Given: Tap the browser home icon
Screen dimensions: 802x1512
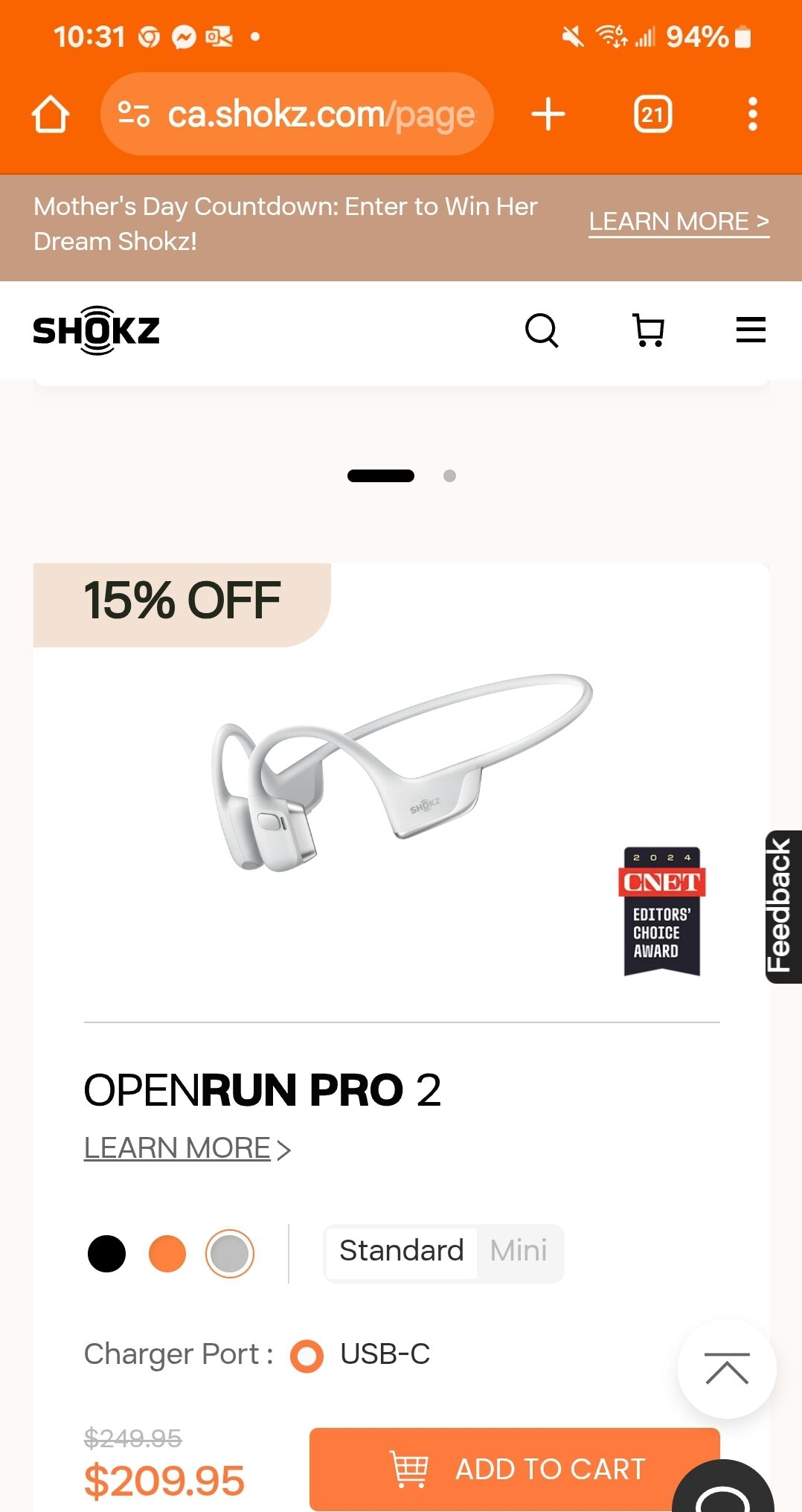Looking at the screenshot, I should [51, 114].
